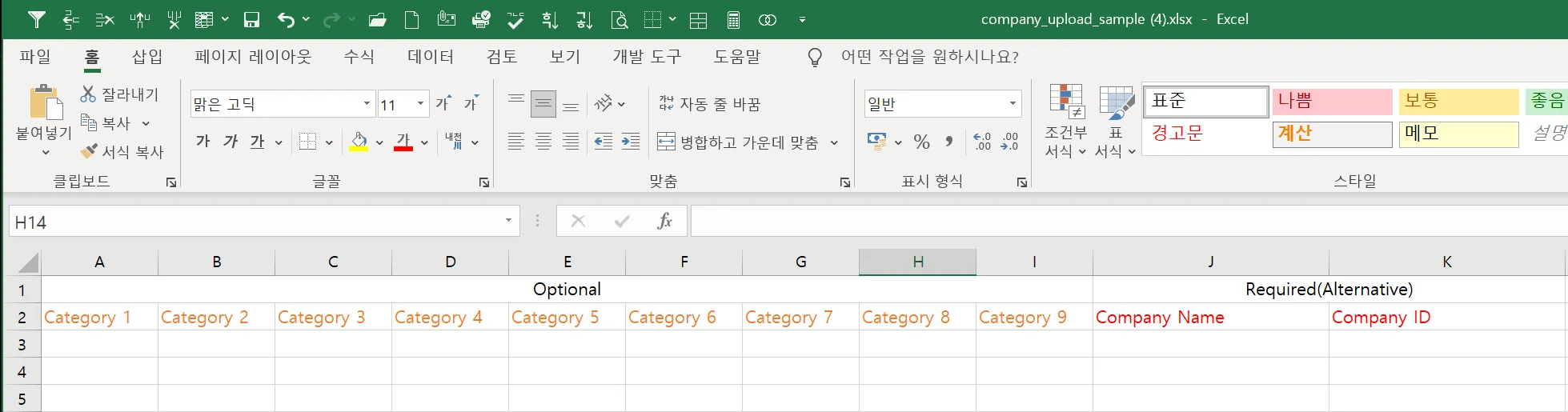Open the number format dropdown (일반)
Viewport: 1568px width, 412px height.
tap(1013, 104)
